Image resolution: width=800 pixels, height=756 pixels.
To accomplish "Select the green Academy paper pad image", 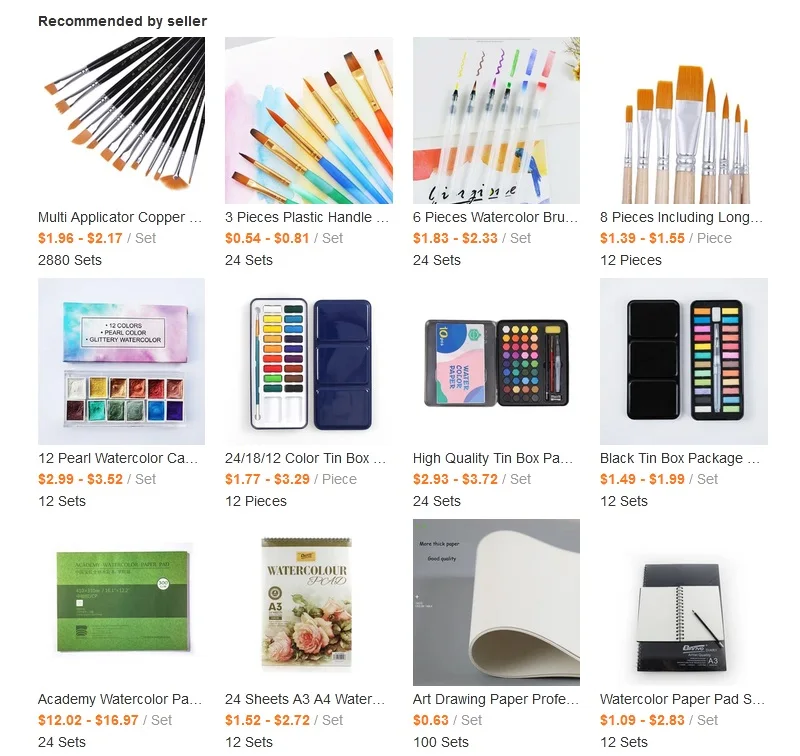I will (121, 602).
